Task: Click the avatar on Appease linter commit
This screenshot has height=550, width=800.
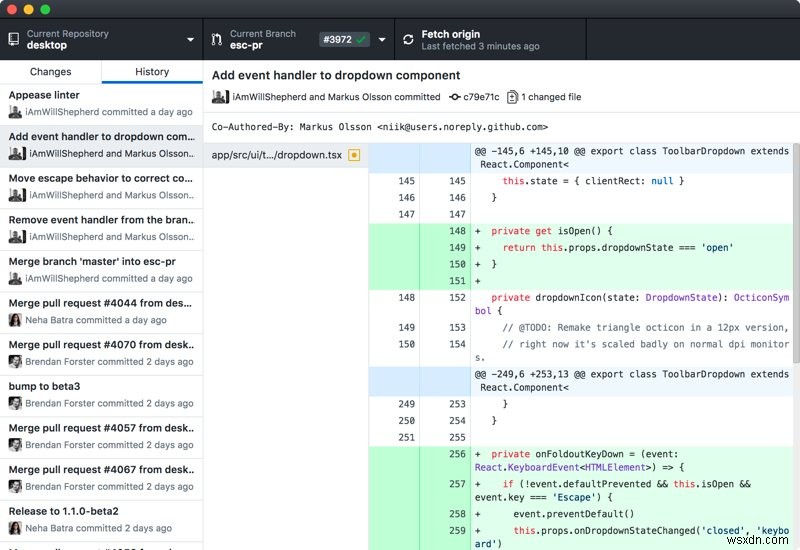Action: pos(15,112)
